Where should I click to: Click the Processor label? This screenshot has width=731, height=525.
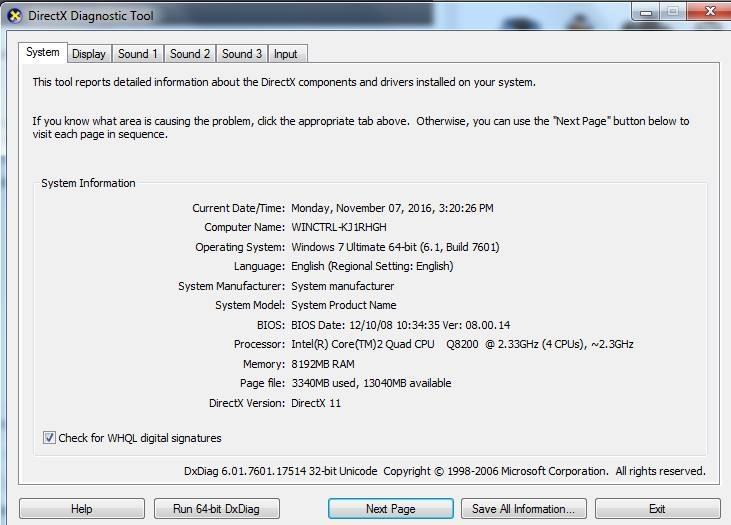point(259,344)
